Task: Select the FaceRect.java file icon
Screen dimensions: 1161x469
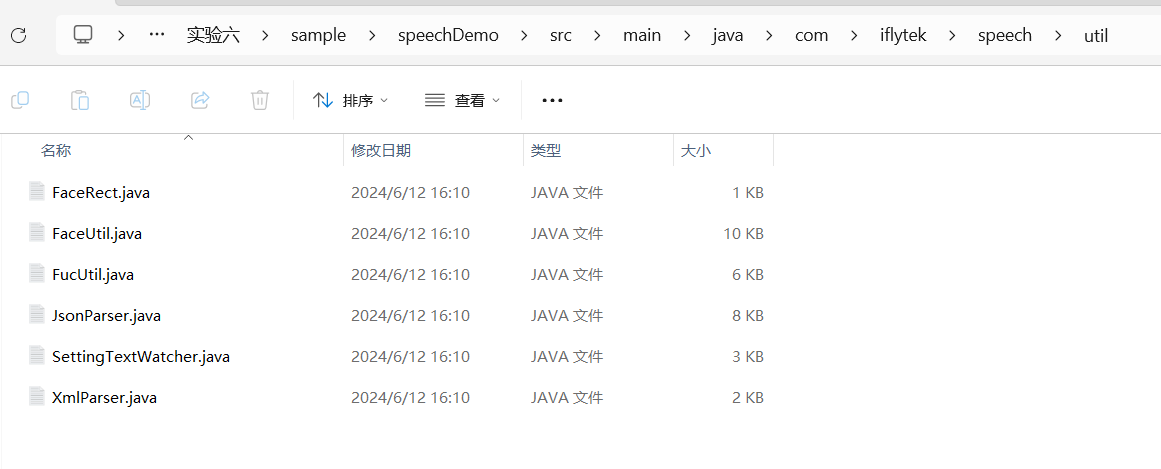Action: coord(37,192)
